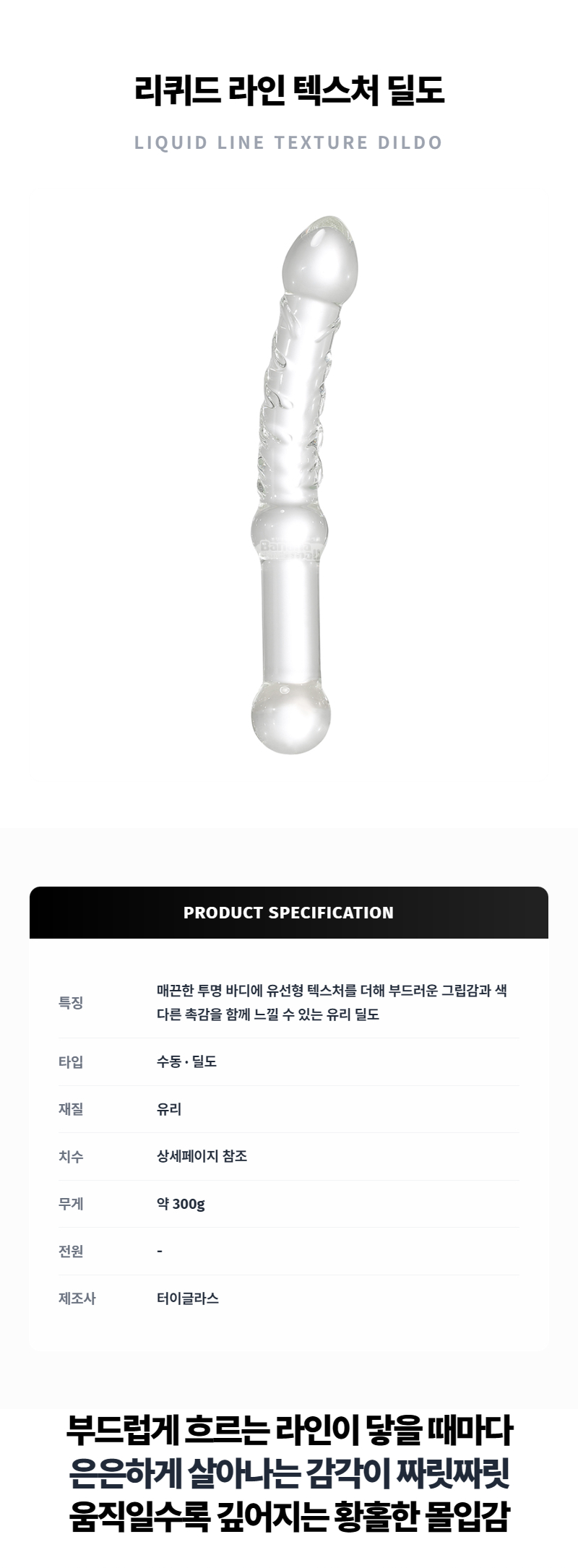Click the feature description text paragraph
Screen dimensions: 578x1568
[332, 1002]
